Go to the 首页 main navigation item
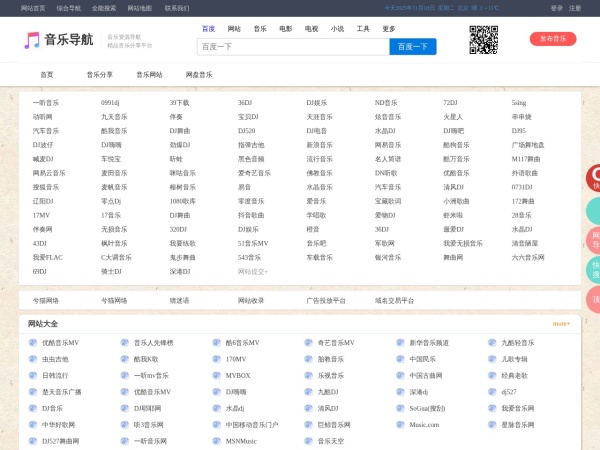Viewport: 600px width, 450px height. [47, 75]
